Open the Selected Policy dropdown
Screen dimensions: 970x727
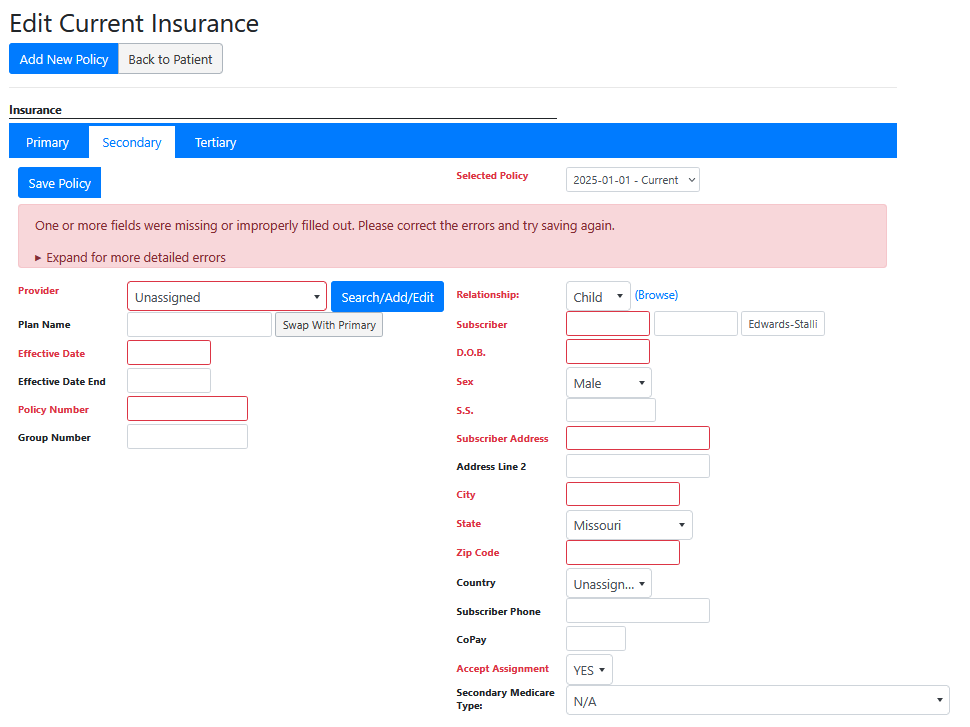(632, 179)
